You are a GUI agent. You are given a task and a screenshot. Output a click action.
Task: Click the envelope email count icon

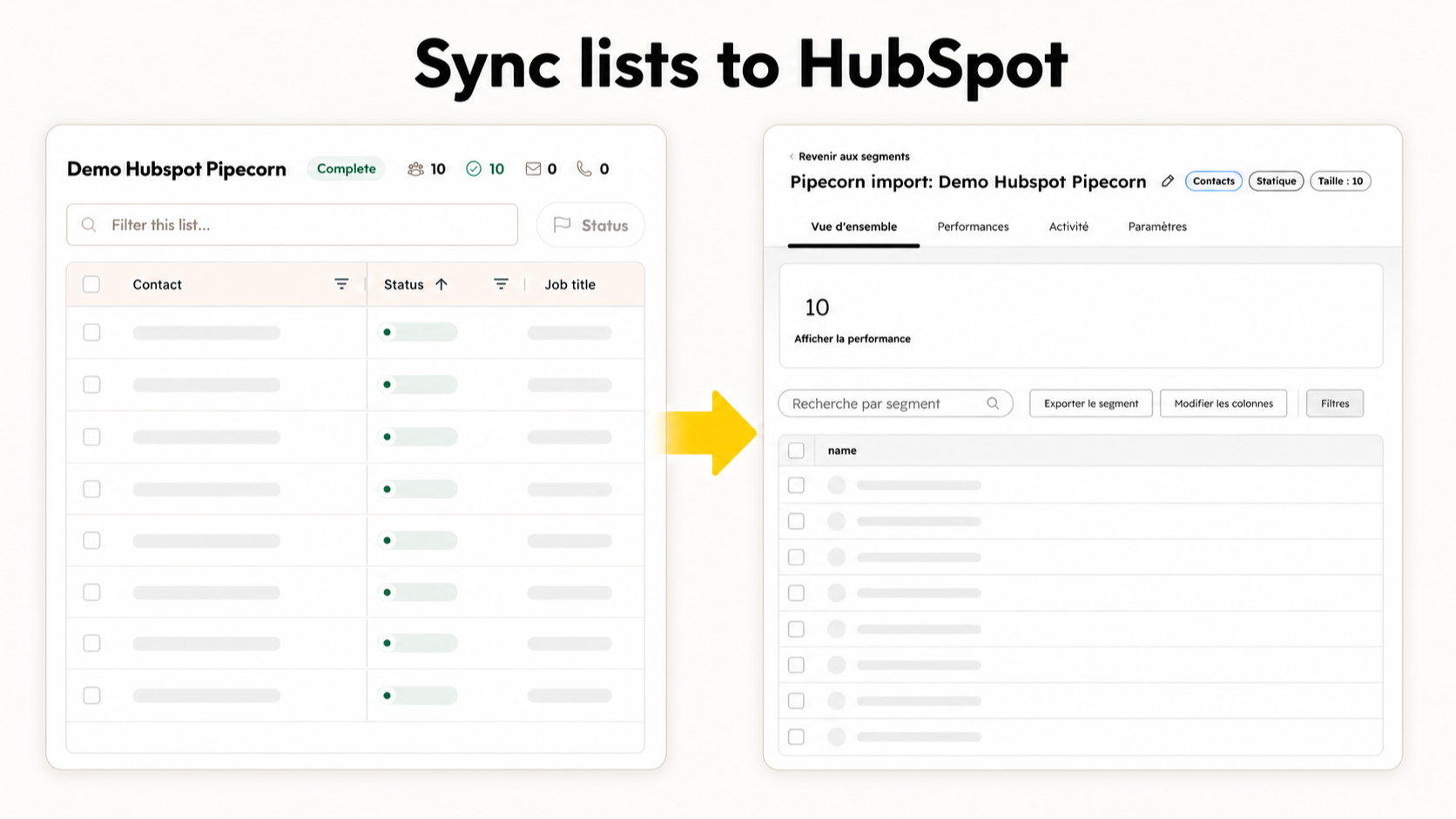[533, 169]
